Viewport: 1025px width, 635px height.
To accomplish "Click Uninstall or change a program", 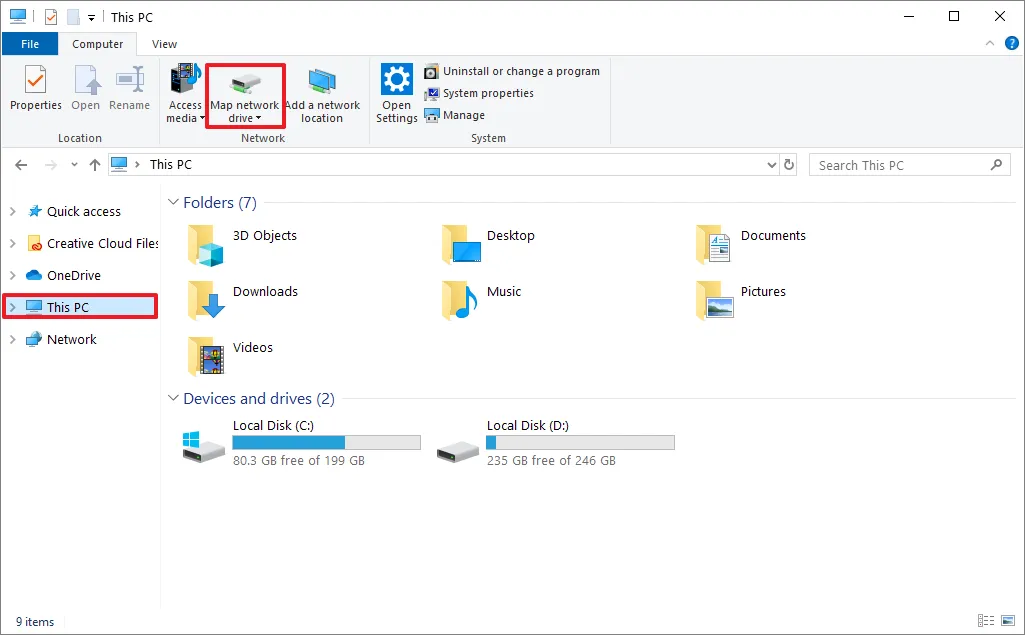I will click(520, 72).
